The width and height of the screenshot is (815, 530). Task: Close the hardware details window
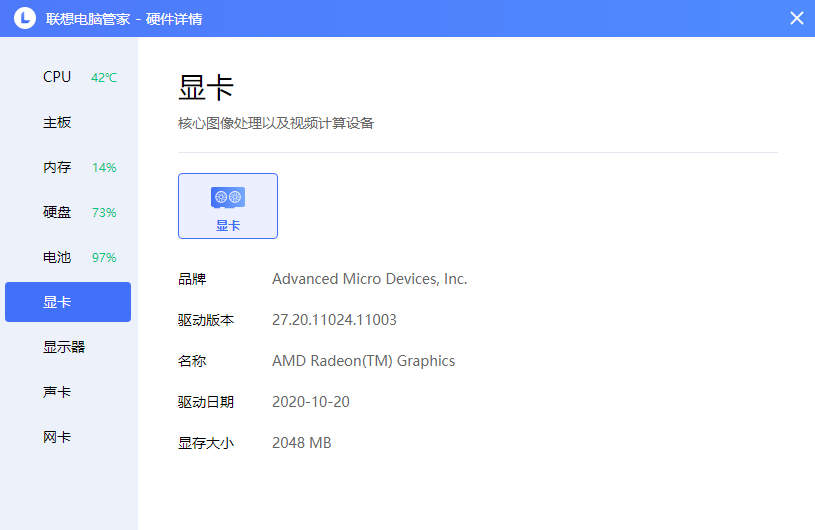point(796,18)
